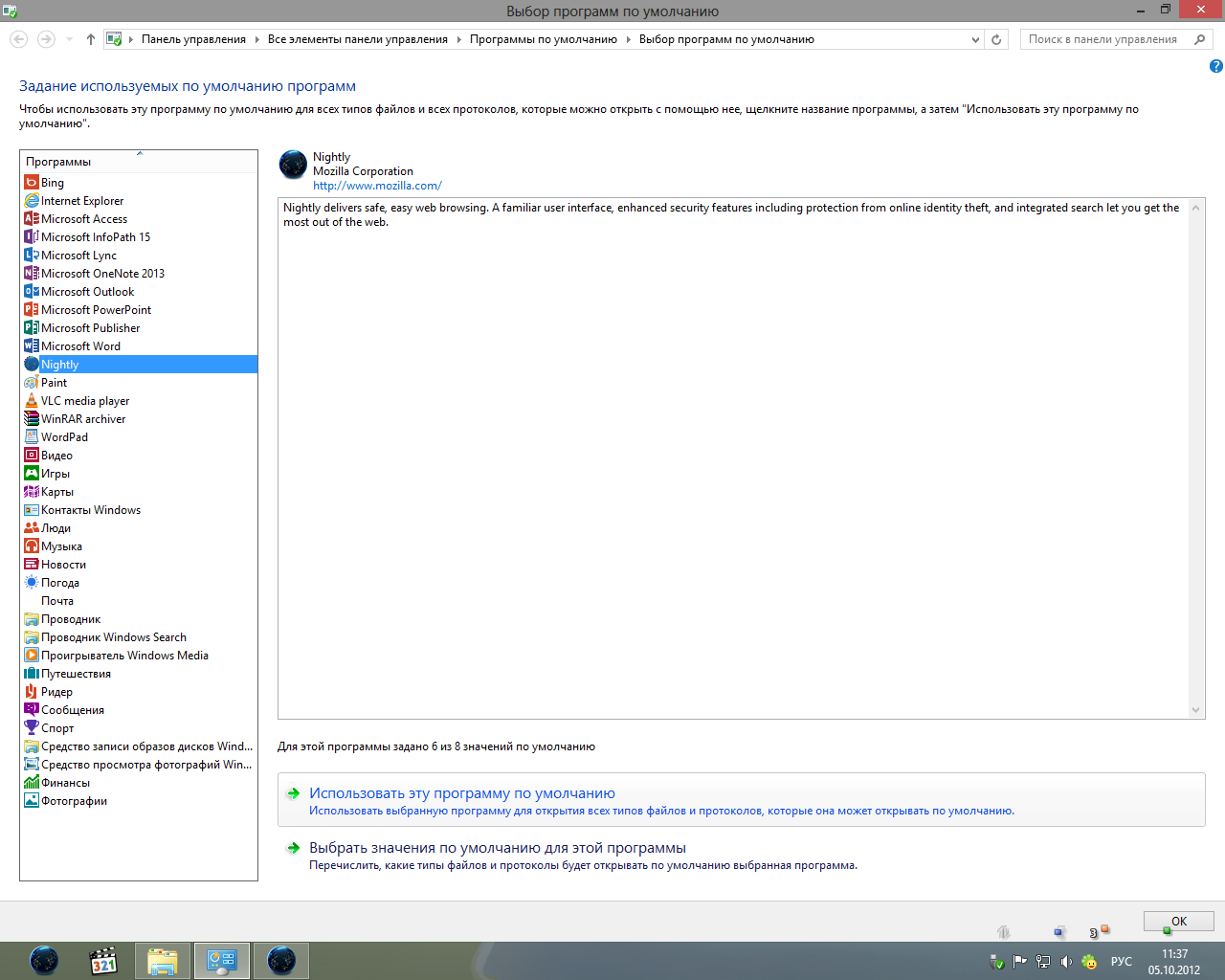Image resolution: width=1225 pixels, height=980 pixels.
Task: Choose the Погода sun icon
Action: click(32, 583)
